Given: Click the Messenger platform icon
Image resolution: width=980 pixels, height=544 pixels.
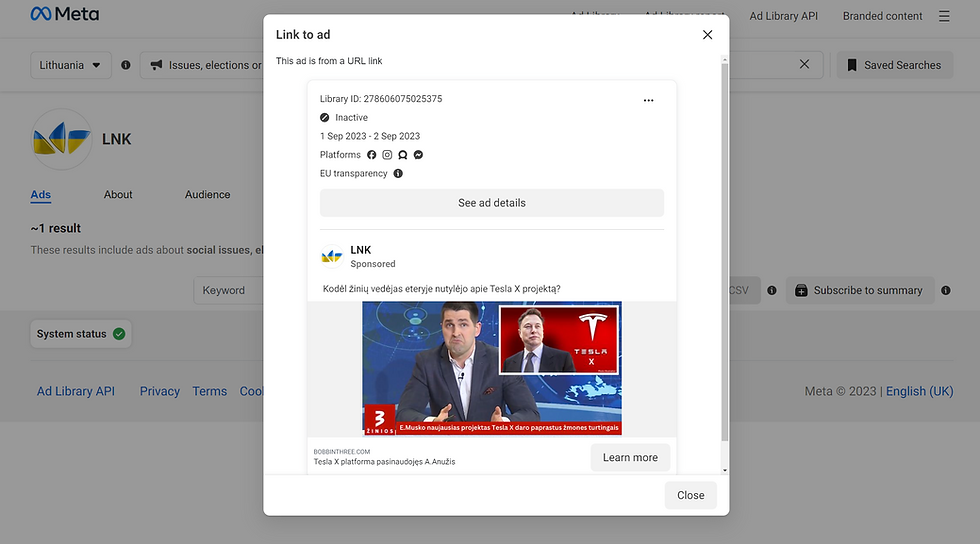Looking at the screenshot, I should (x=418, y=154).
